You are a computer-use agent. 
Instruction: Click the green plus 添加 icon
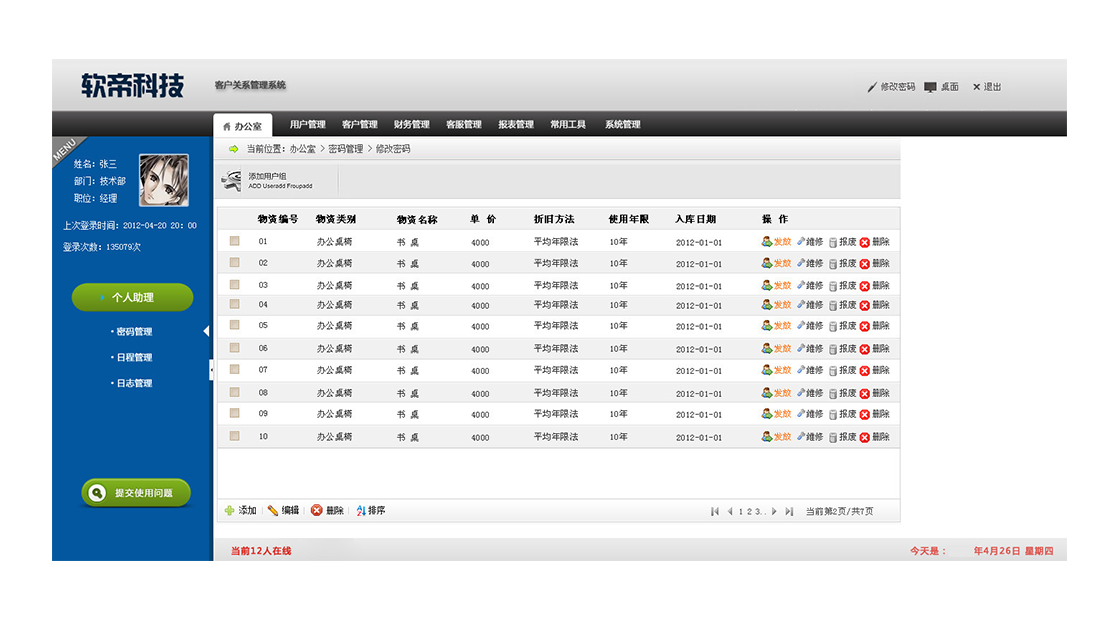tap(229, 511)
